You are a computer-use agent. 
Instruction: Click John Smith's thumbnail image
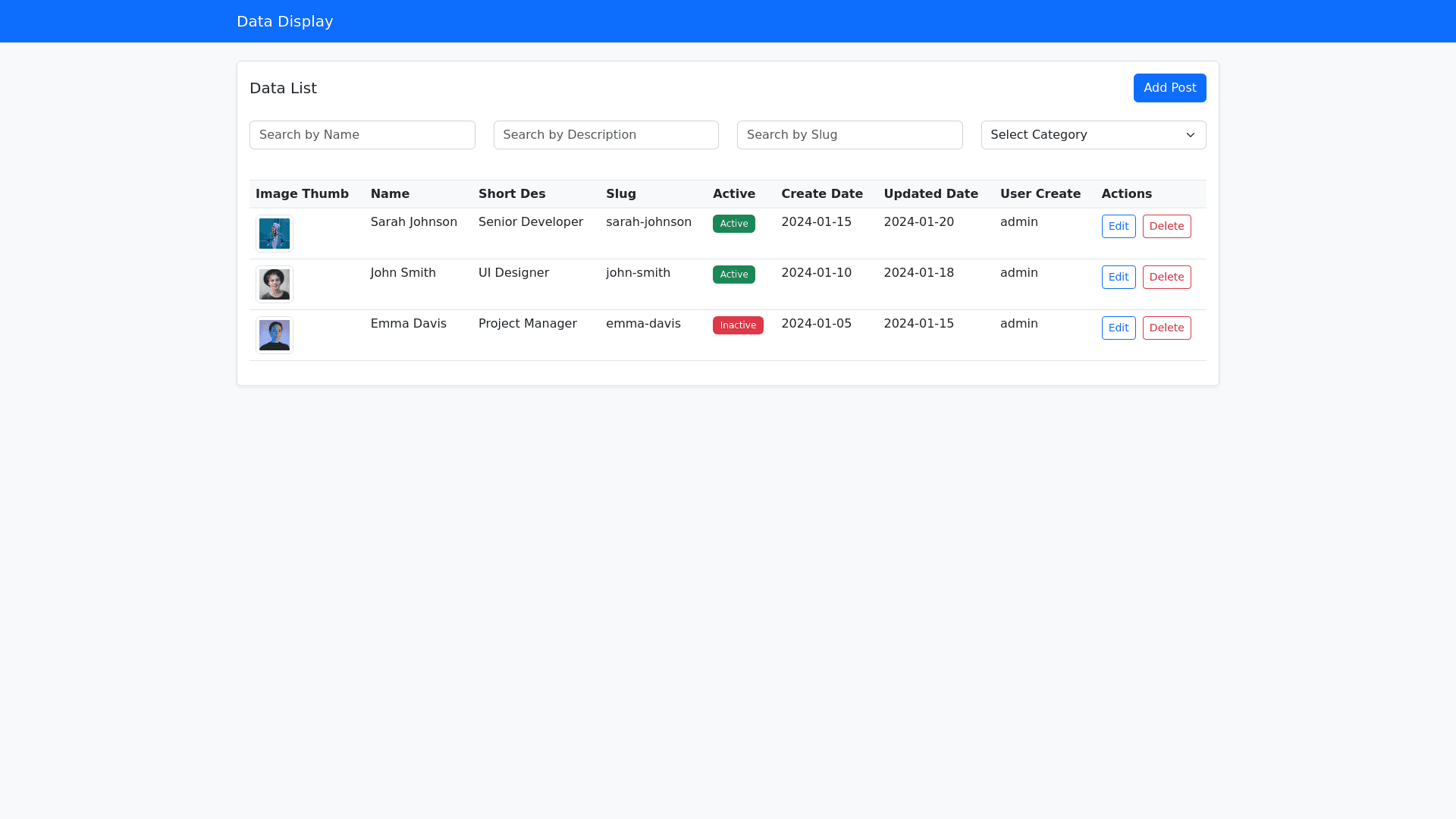[274, 284]
